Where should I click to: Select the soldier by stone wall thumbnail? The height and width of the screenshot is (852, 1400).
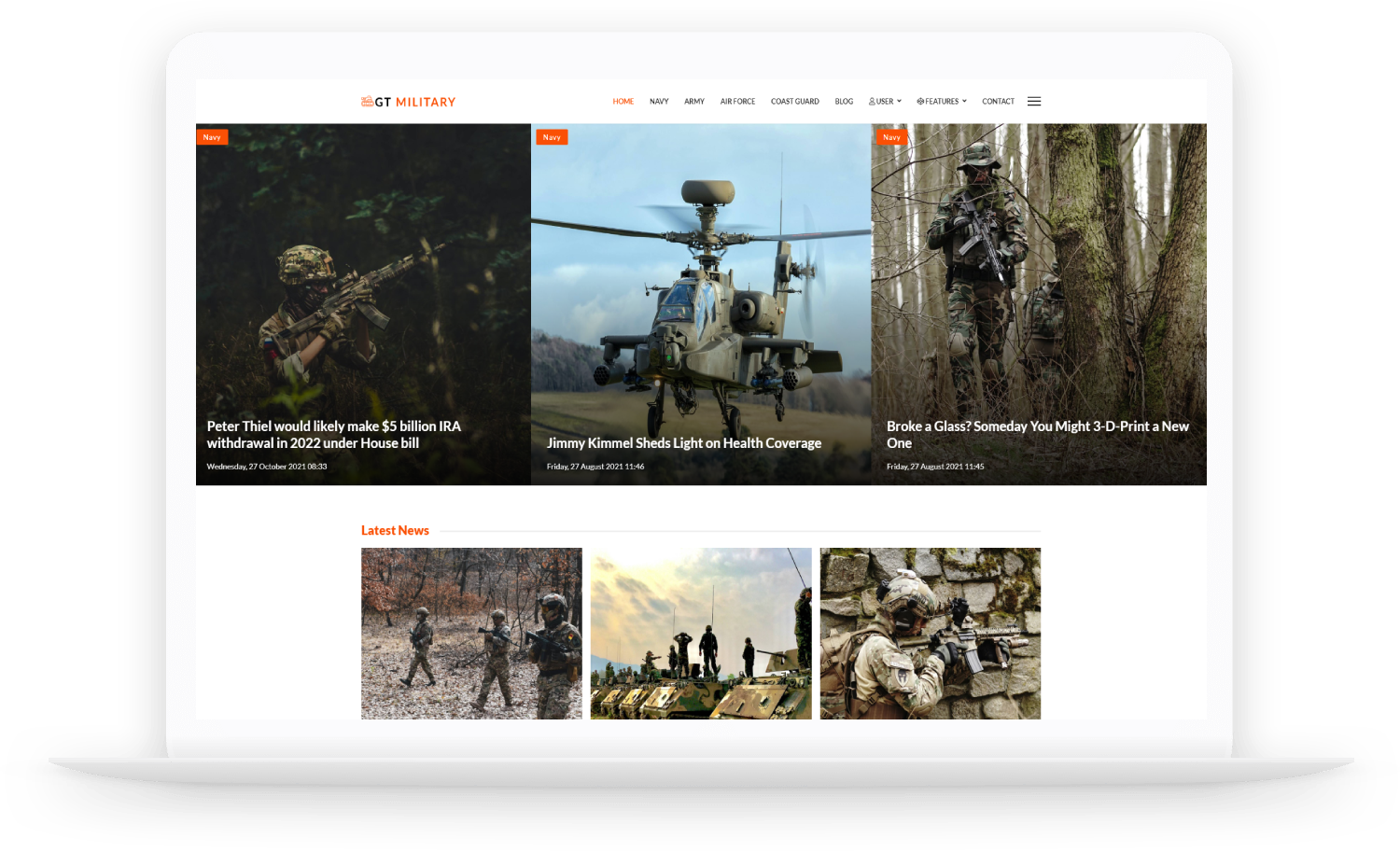(x=930, y=633)
